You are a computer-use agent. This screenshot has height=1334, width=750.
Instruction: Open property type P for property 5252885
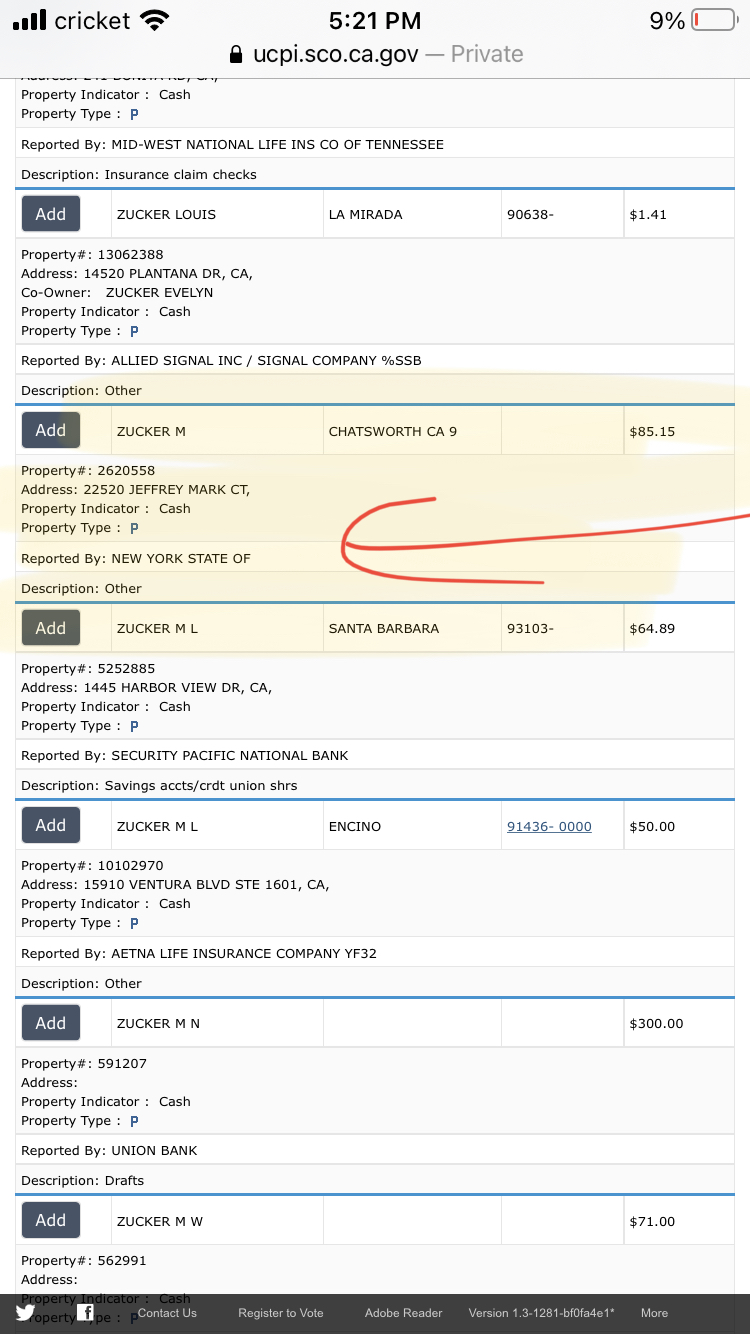[x=134, y=726]
